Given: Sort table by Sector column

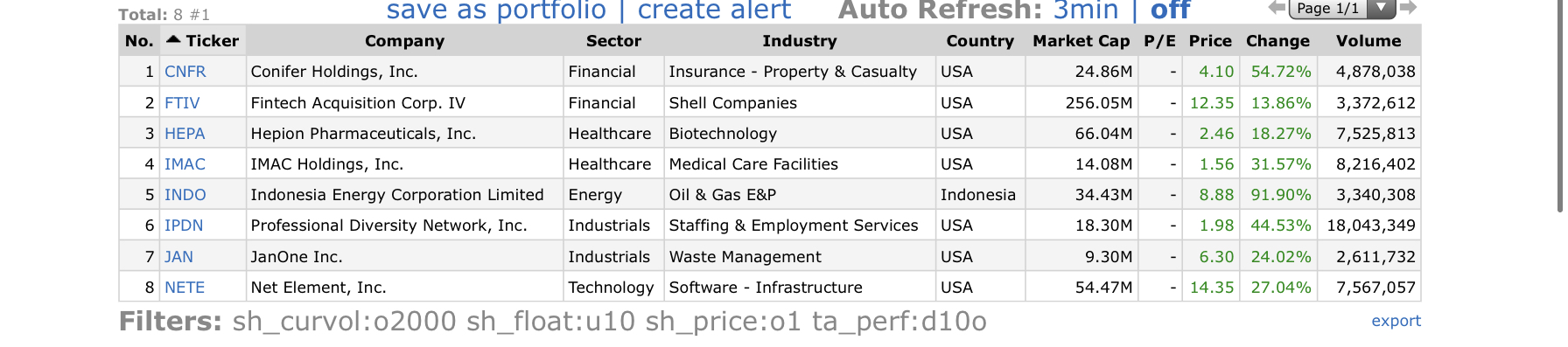Looking at the screenshot, I should pyautogui.click(x=613, y=41).
